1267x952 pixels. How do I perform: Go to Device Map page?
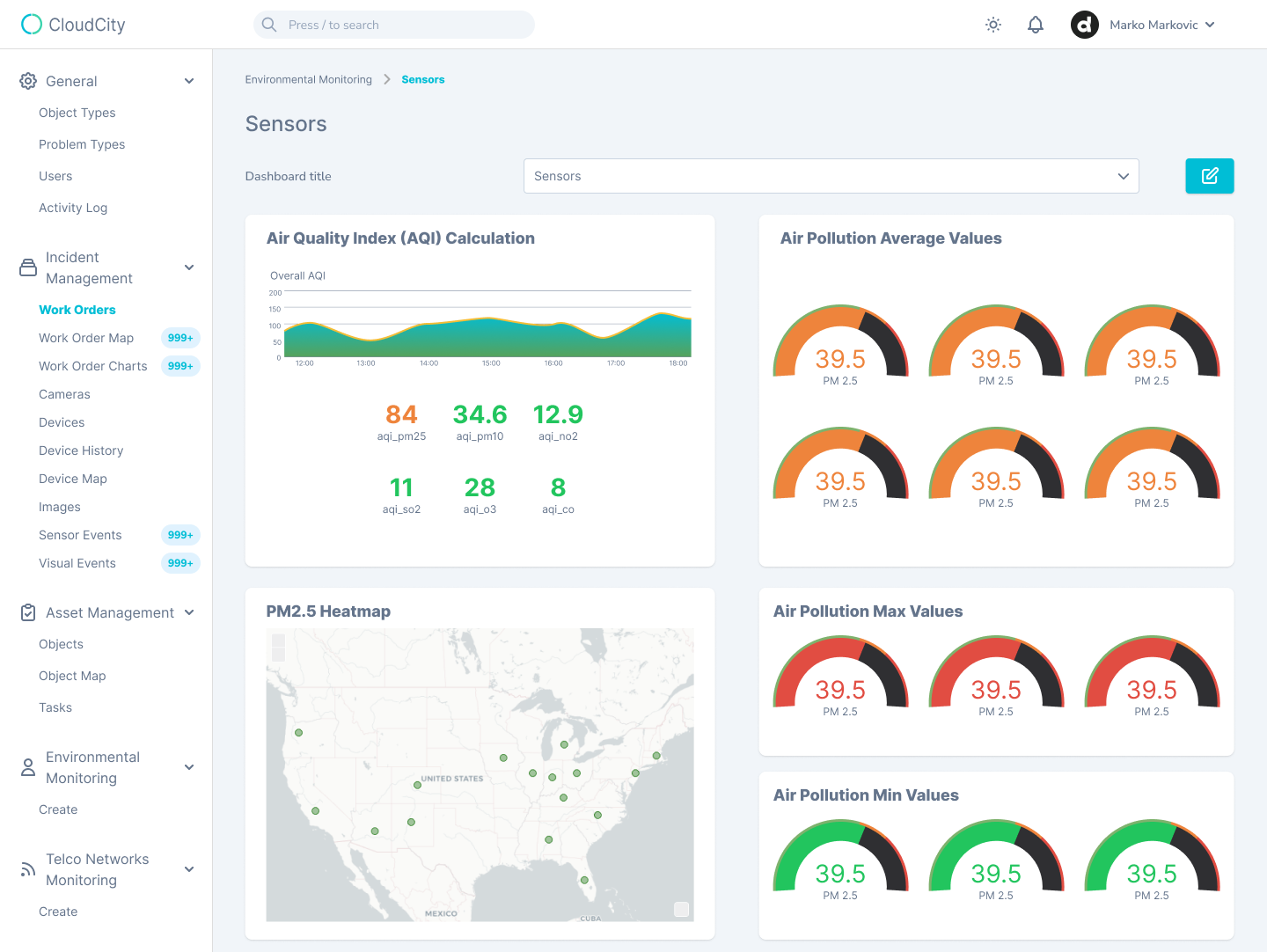pyautogui.click(x=73, y=479)
